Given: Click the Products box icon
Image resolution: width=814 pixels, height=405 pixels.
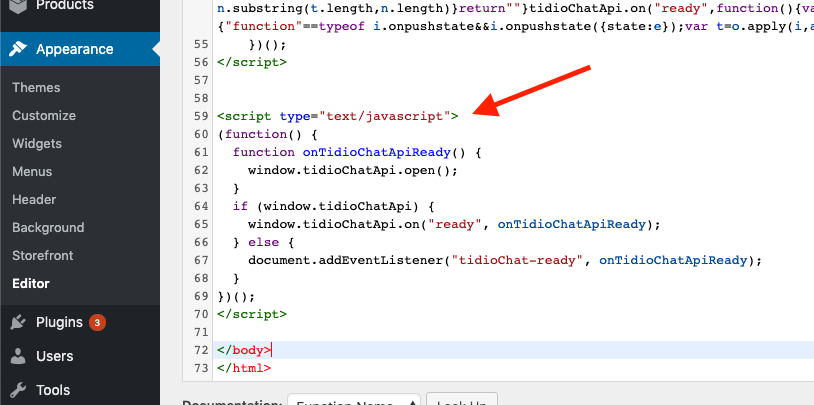Looking at the screenshot, I should coord(18,5).
